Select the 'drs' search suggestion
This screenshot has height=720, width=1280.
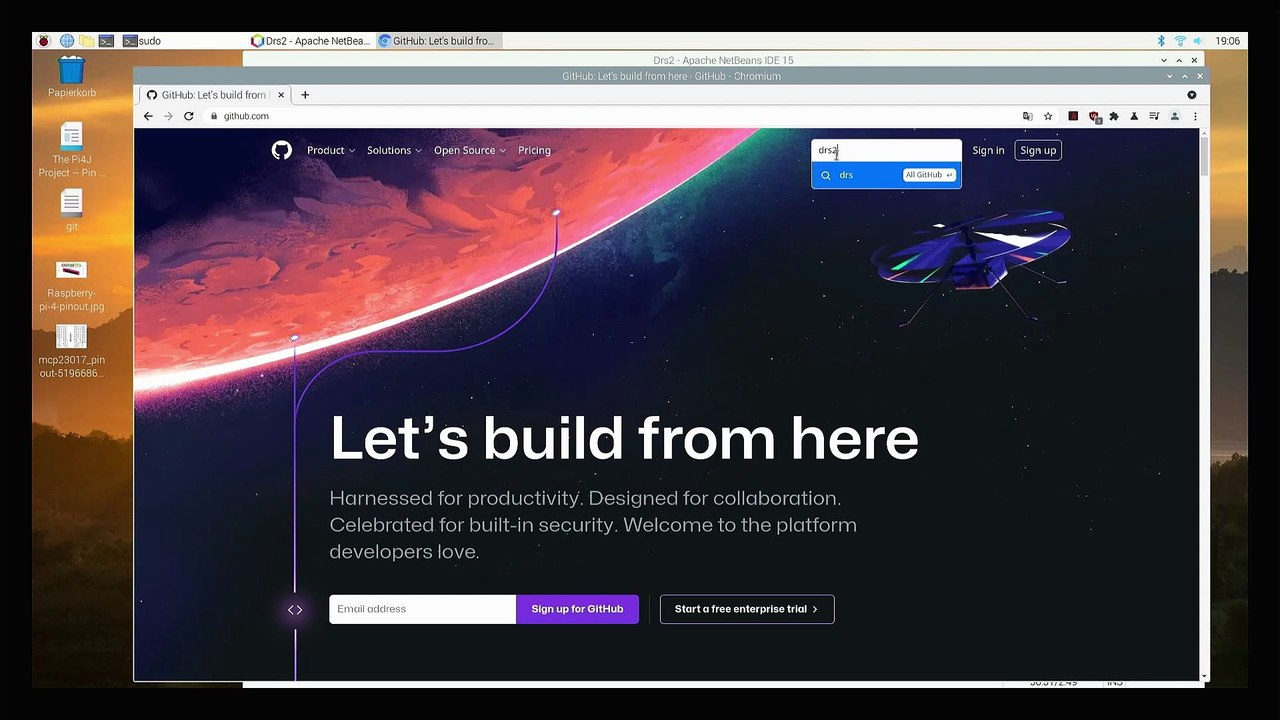(886, 175)
